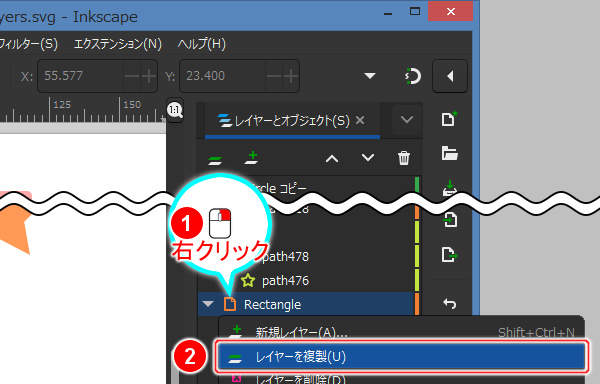The height and width of the screenshot is (384, 600).
Task: Decrease the X value with minus button
Action: point(132,76)
